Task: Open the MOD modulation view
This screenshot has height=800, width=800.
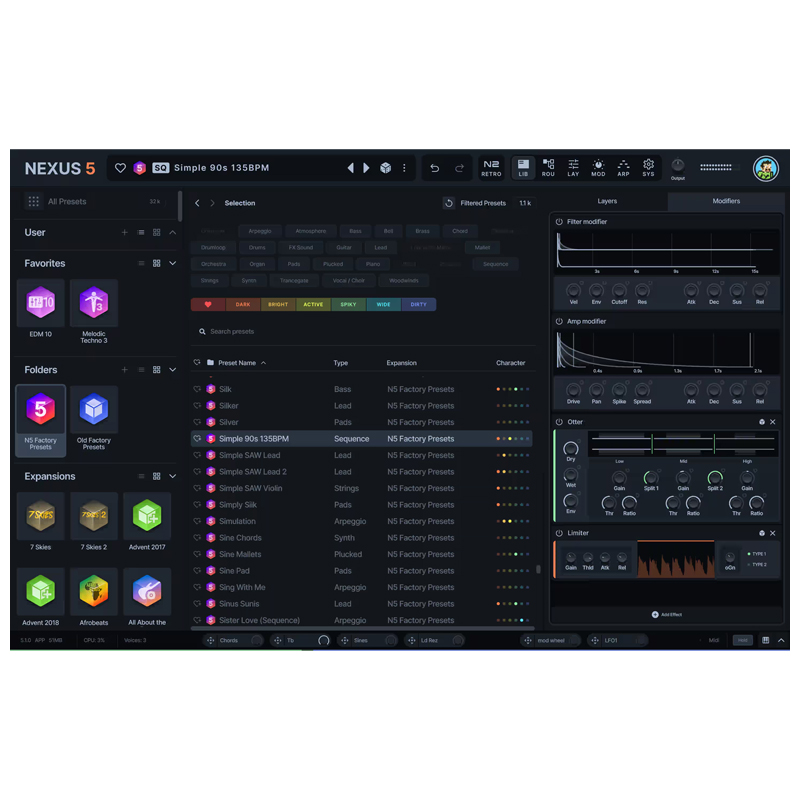Action: (598, 168)
